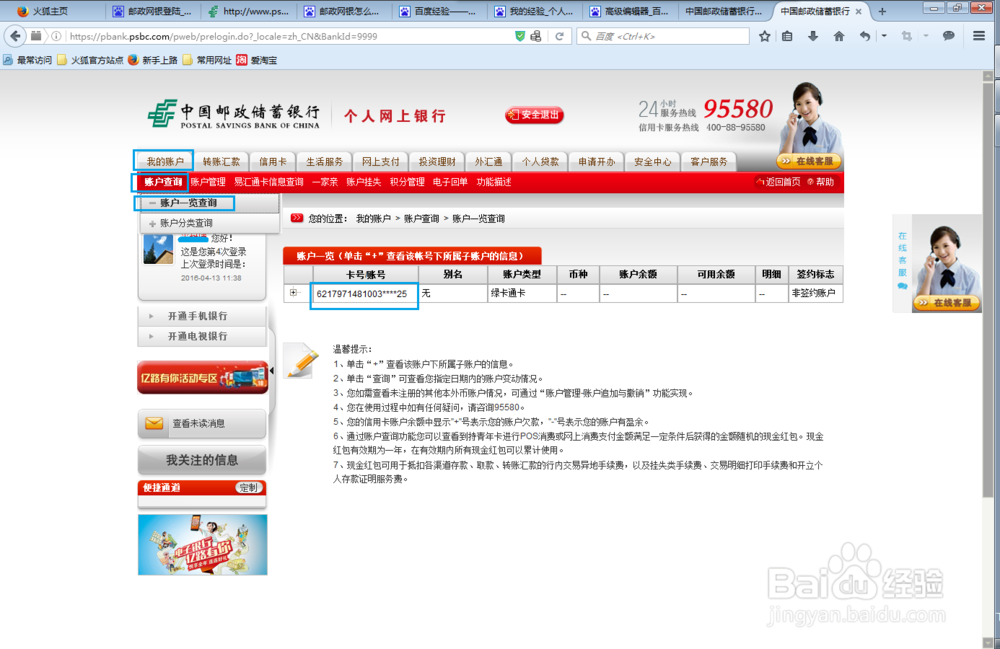Collapse the left sidebar with the black arrow

pos(272,370)
